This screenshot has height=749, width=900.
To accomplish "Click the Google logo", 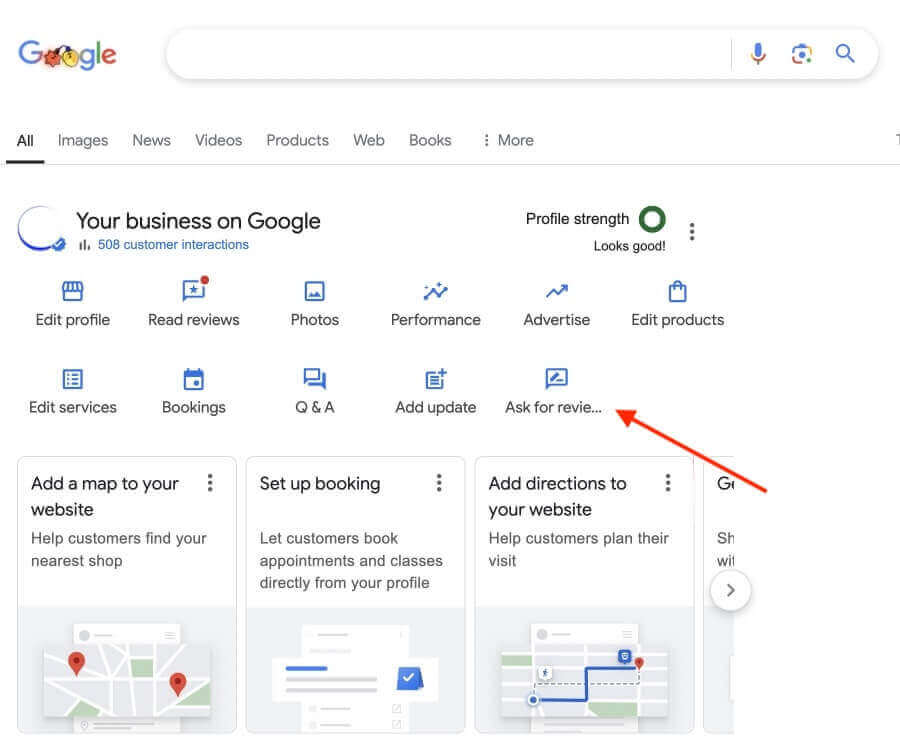I will coord(67,54).
